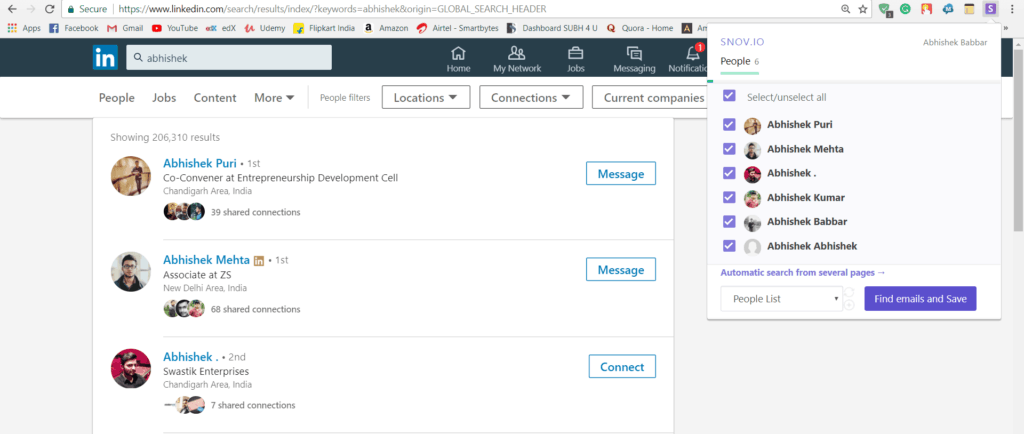Click the blue MailTrack cloud extension icon

coord(948,9)
